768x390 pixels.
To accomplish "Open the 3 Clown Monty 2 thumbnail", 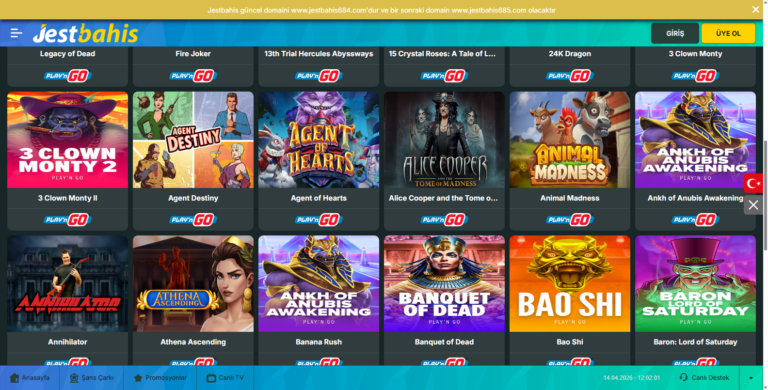I will click(68, 140).
